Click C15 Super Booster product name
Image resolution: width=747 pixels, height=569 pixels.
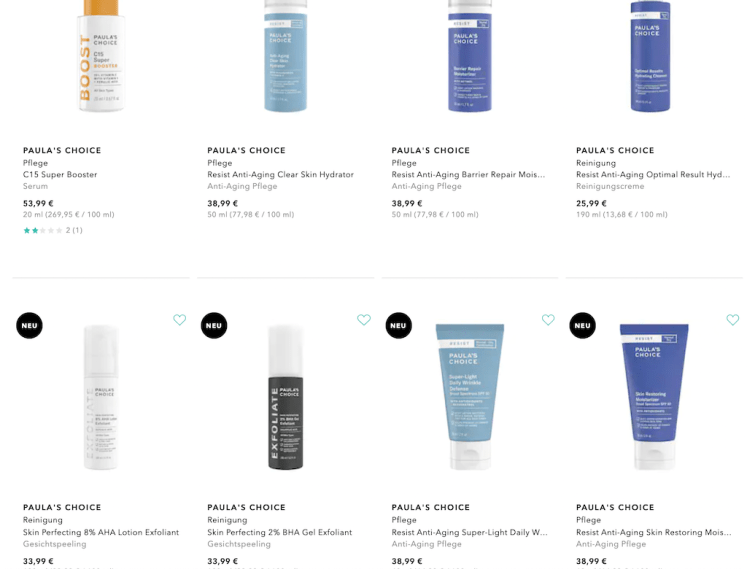[60, 174]
